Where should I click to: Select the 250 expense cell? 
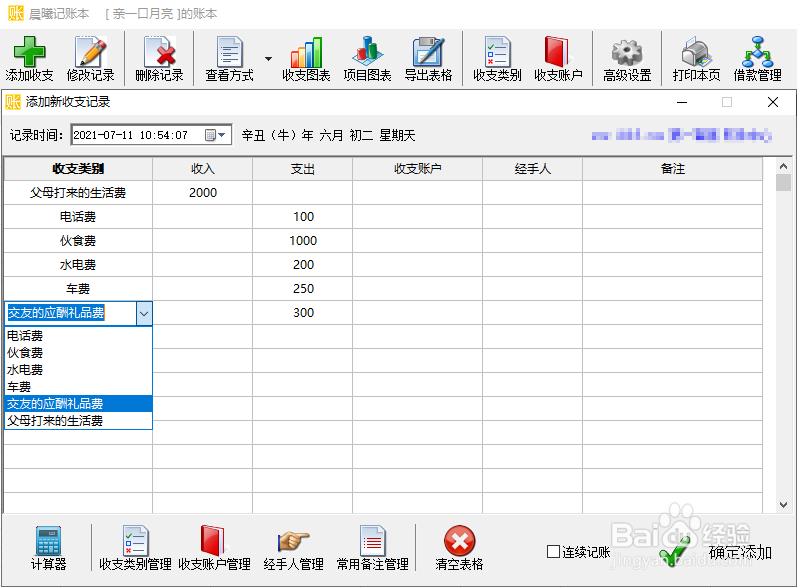click(302, 289)
